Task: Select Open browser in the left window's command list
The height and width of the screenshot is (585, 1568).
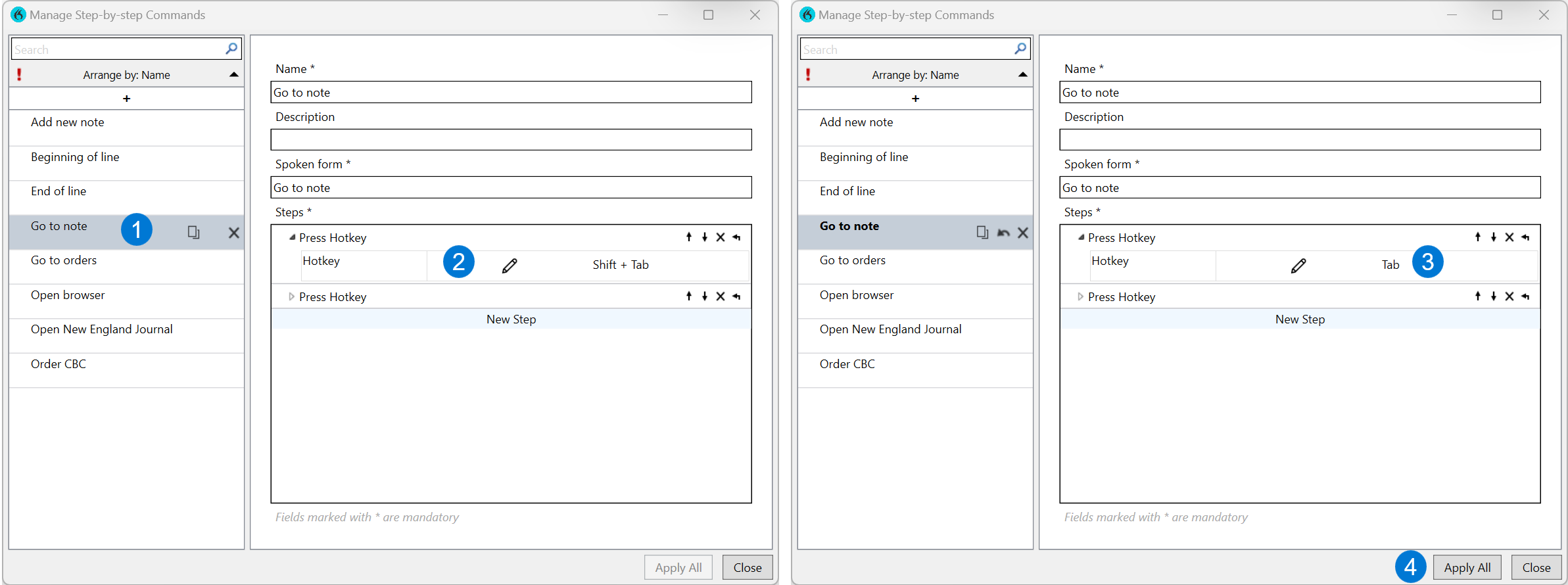Action: coord(68,295)
